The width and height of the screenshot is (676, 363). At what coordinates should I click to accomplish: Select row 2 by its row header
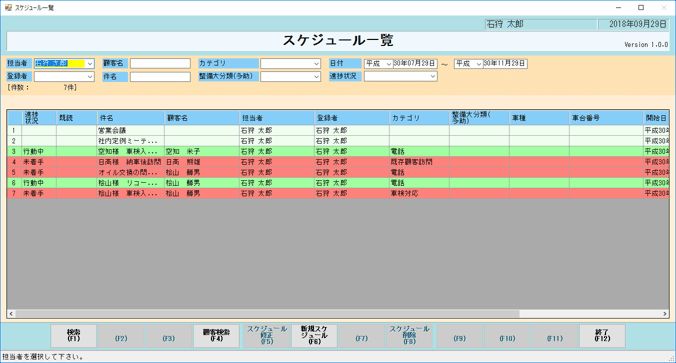pyautogui.click(x=14, y=141)
